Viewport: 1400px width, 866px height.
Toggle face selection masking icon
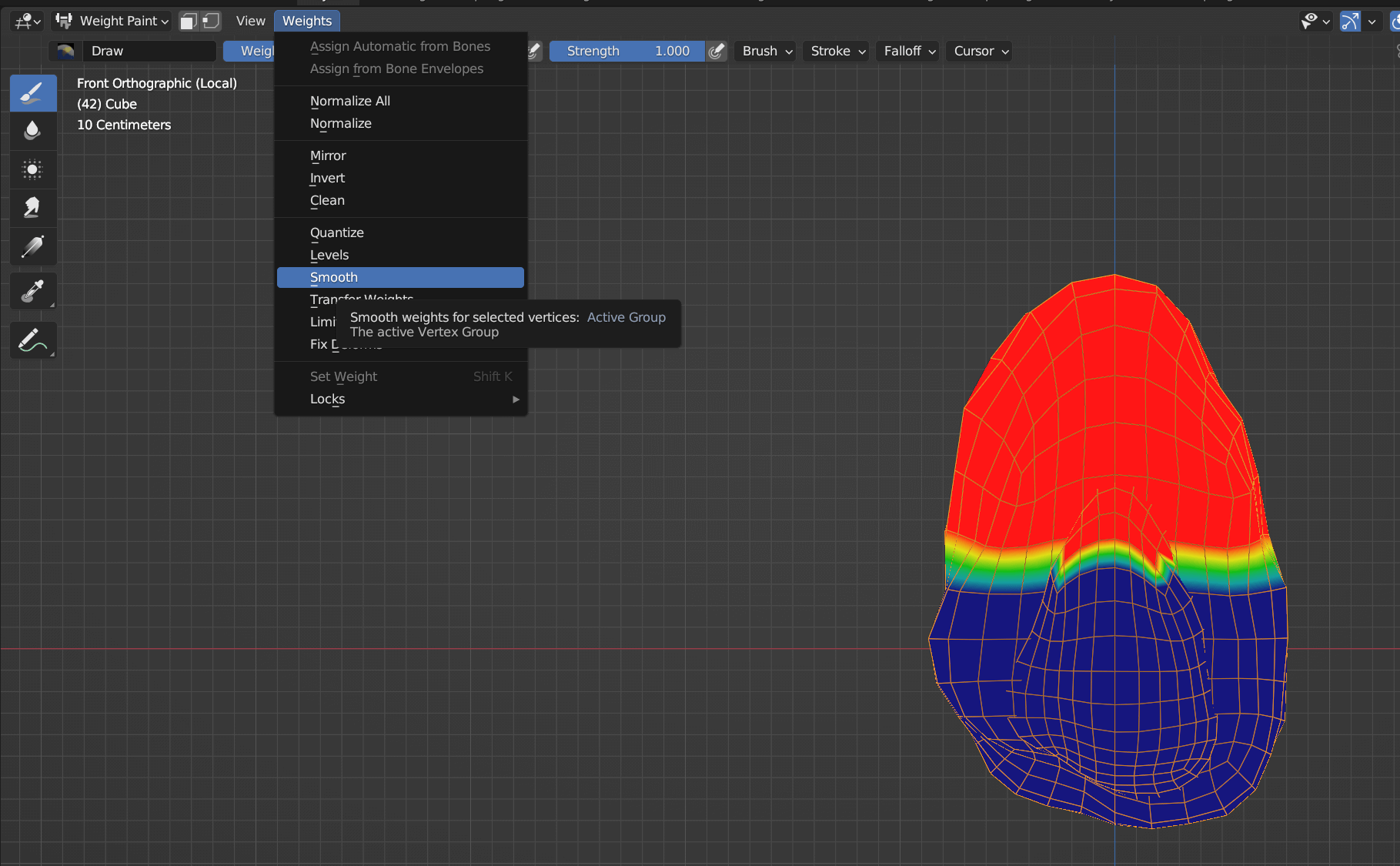(189, 21)
